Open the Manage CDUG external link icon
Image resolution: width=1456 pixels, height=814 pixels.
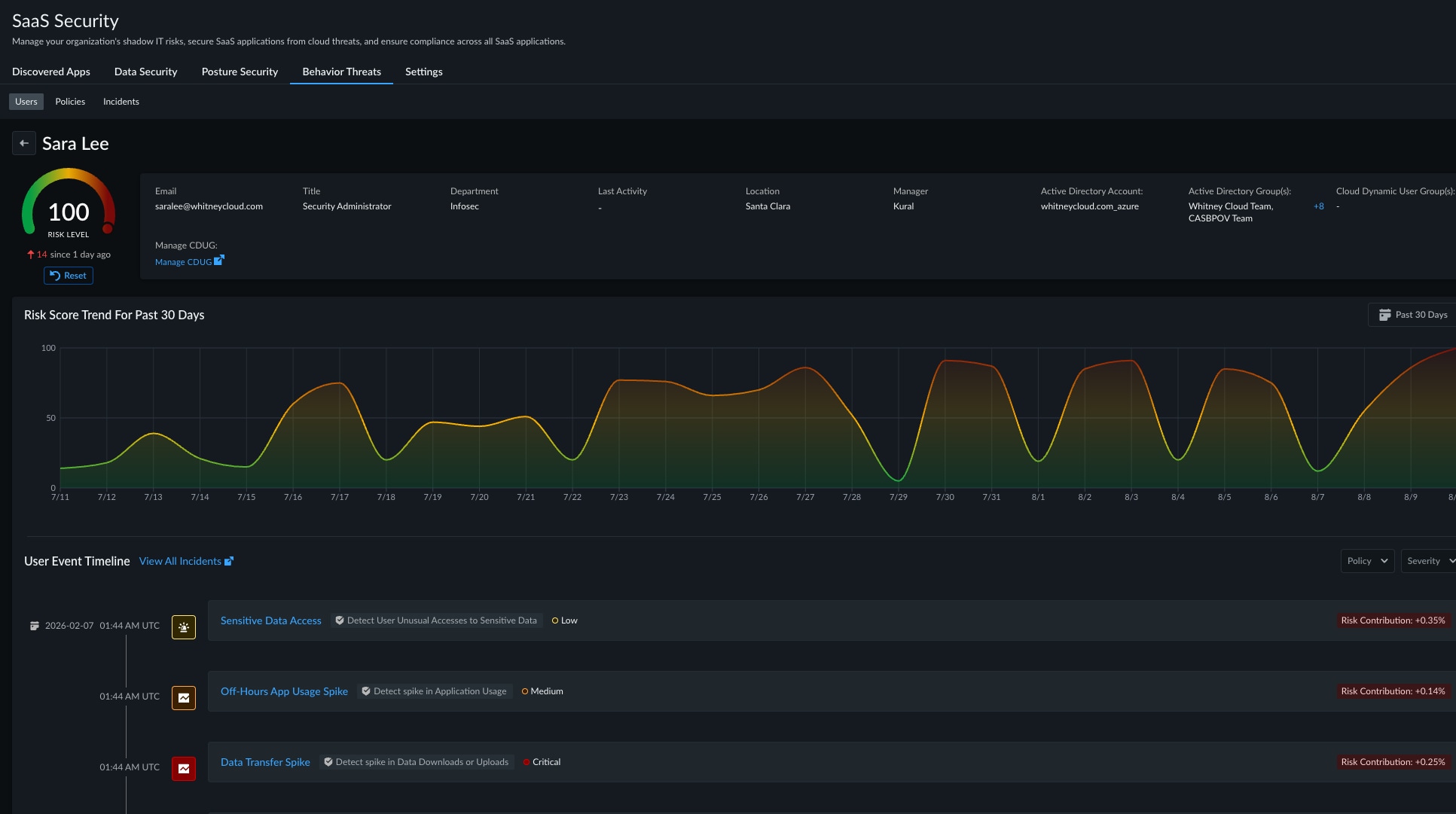click(218, 261)
